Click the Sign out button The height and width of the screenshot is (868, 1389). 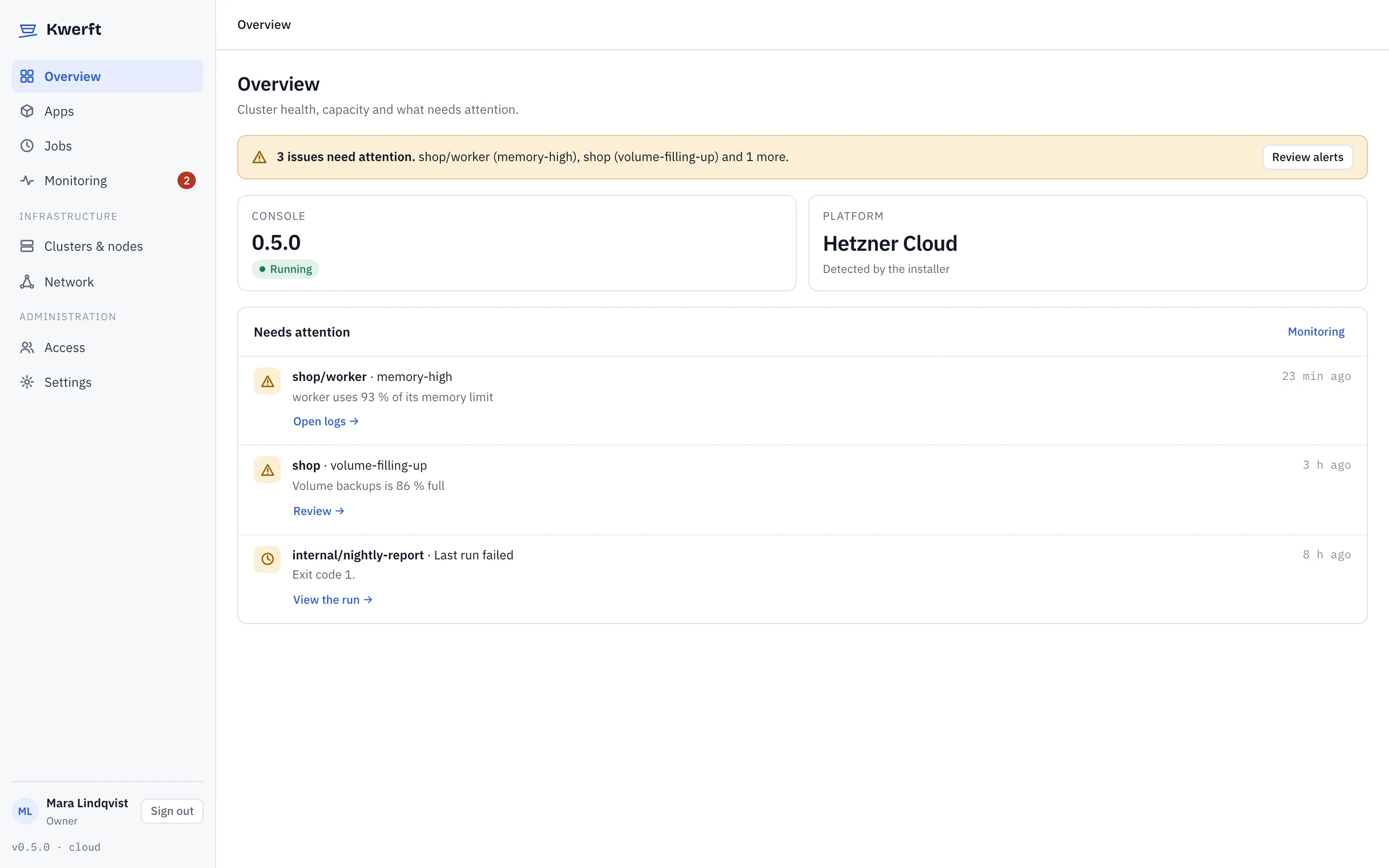tap(172, 811)
